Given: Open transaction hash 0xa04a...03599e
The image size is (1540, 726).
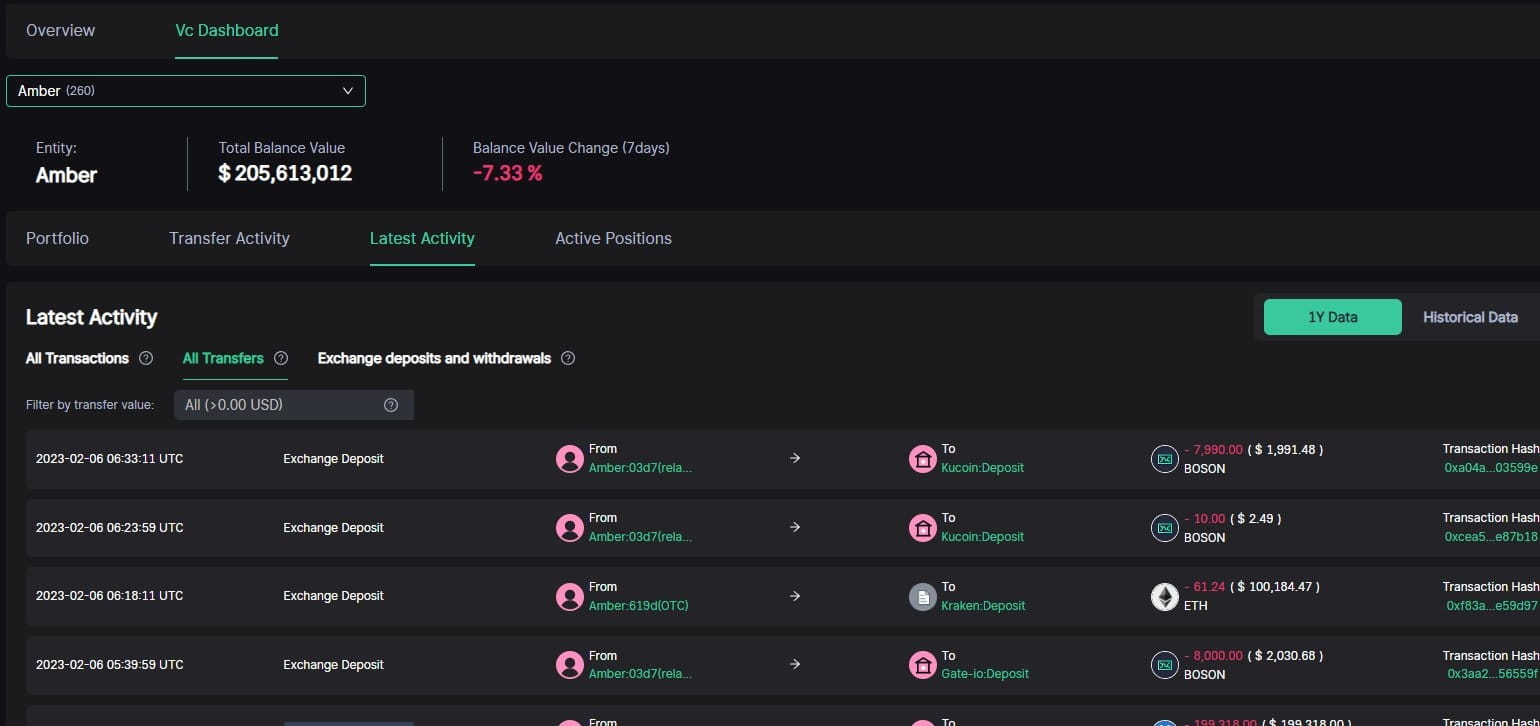Looking at the screenshot, I should click(x=1491, y=468).
